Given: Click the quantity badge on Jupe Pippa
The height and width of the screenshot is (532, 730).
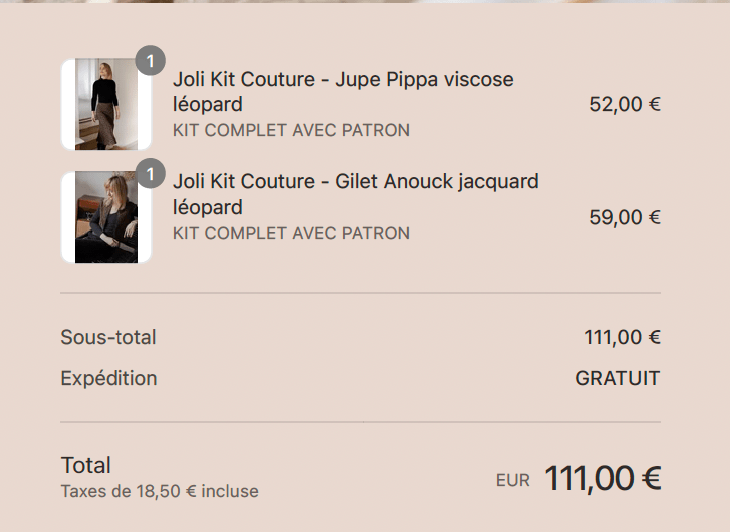Looking at the screenshot, I should tap(150, 62).
